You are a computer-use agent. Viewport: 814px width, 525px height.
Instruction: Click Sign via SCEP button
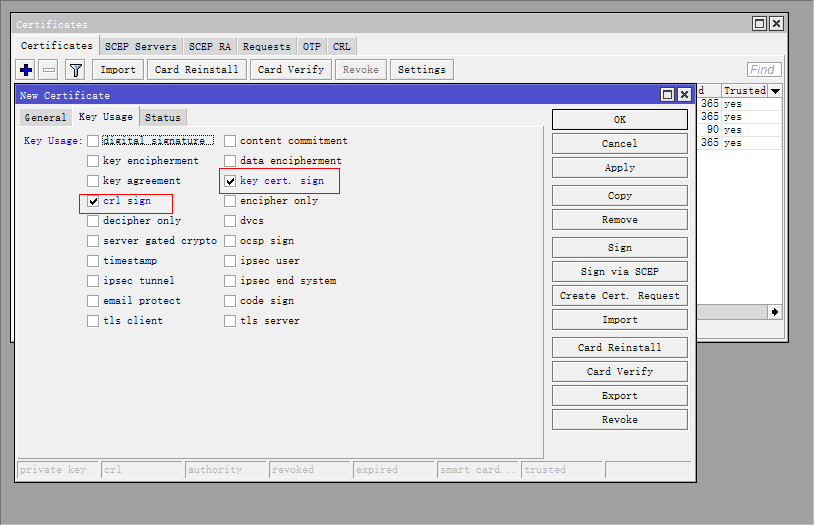[x=619, y=272]
